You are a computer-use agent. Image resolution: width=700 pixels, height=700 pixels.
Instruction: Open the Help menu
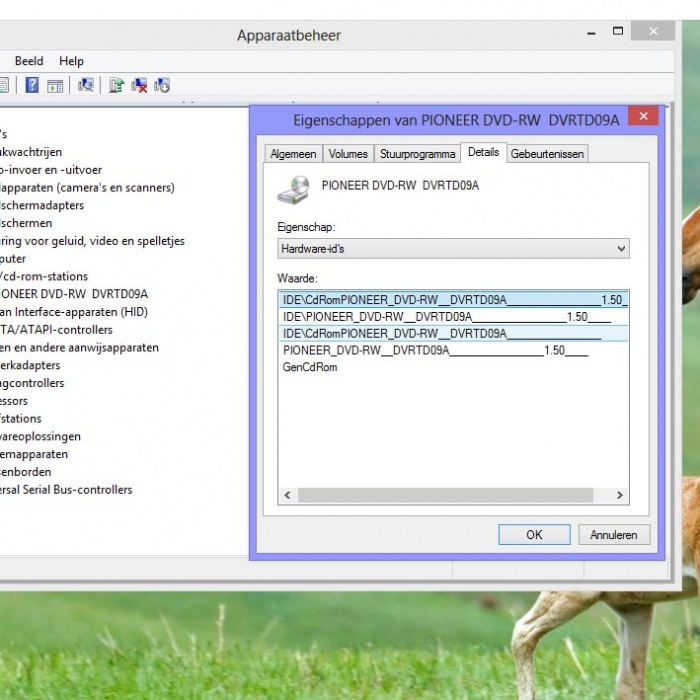tap(71, 61)
